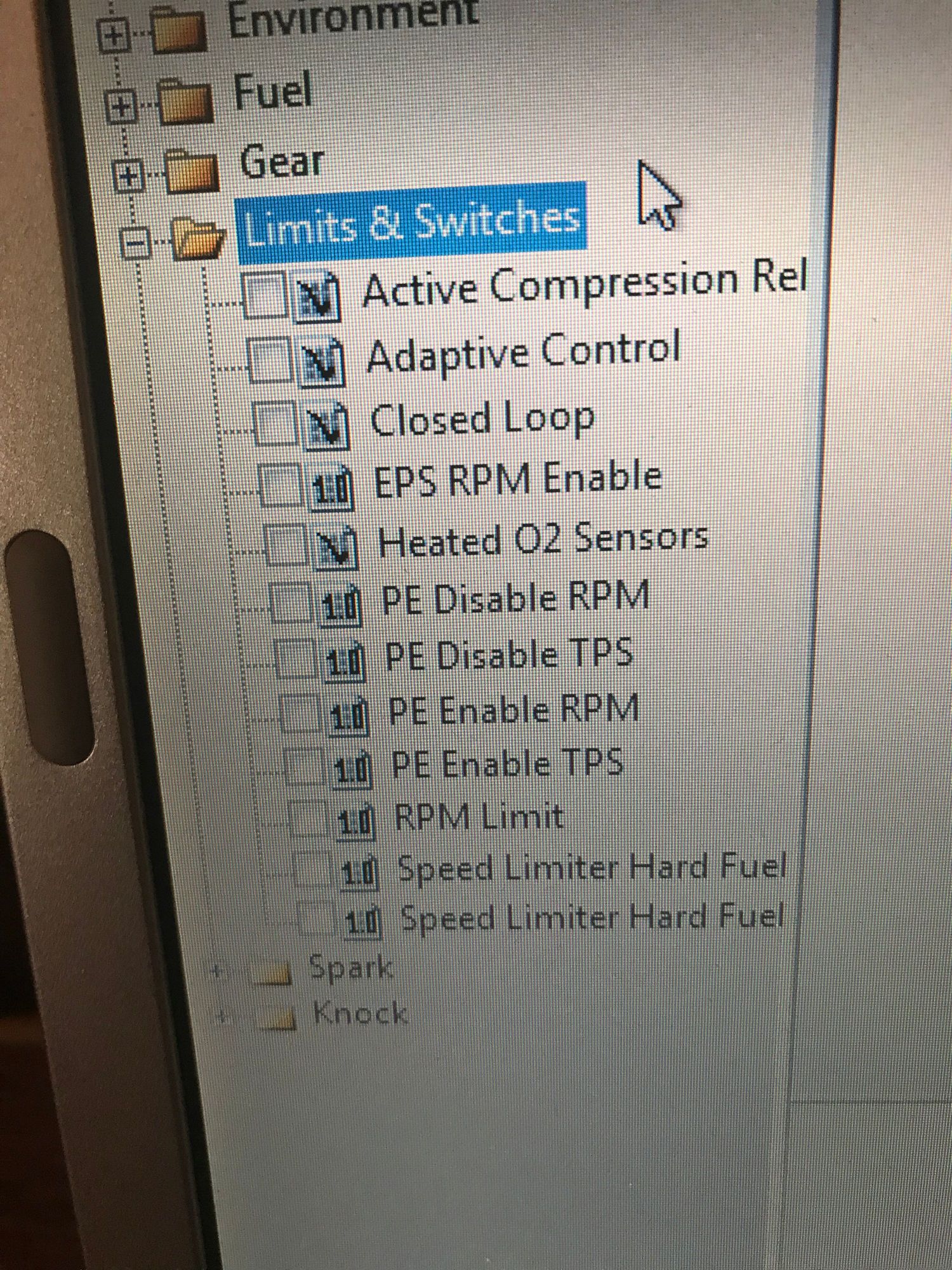The image size is (952, 1270).
Task: Click the numeric value icon beside RPM Limit
Action: 357,821
